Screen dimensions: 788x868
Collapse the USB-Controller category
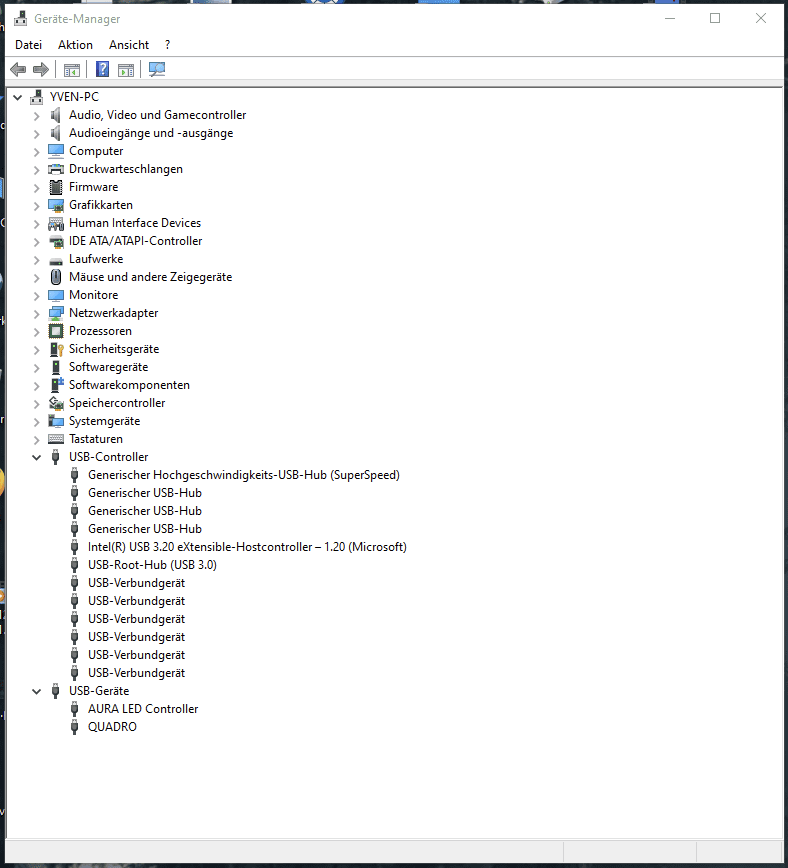pyautogui.click(x=37, y=457)
